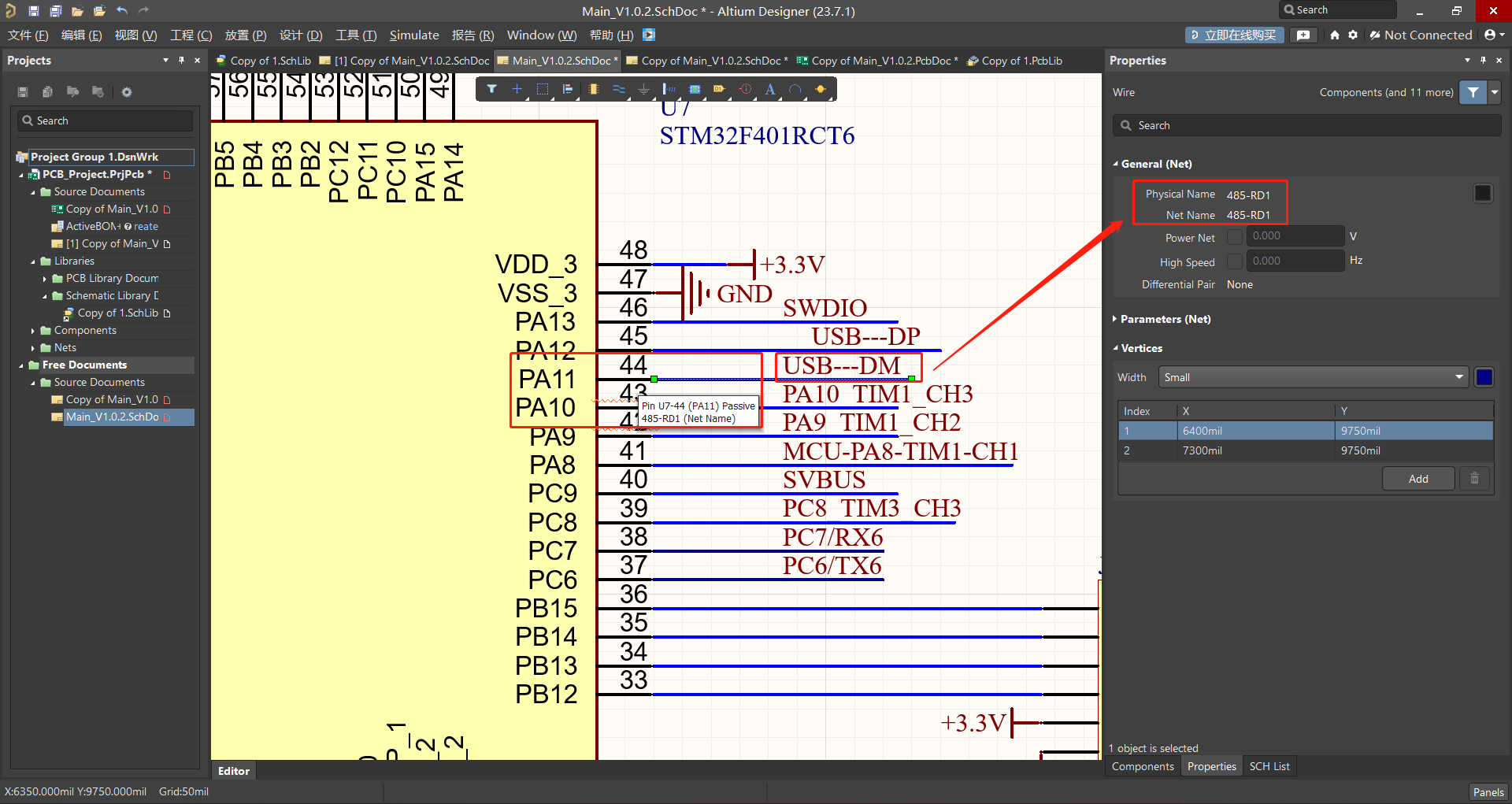Enable the Power Net checkbox
The image size is (1512, 804).
pos(1234,236)
